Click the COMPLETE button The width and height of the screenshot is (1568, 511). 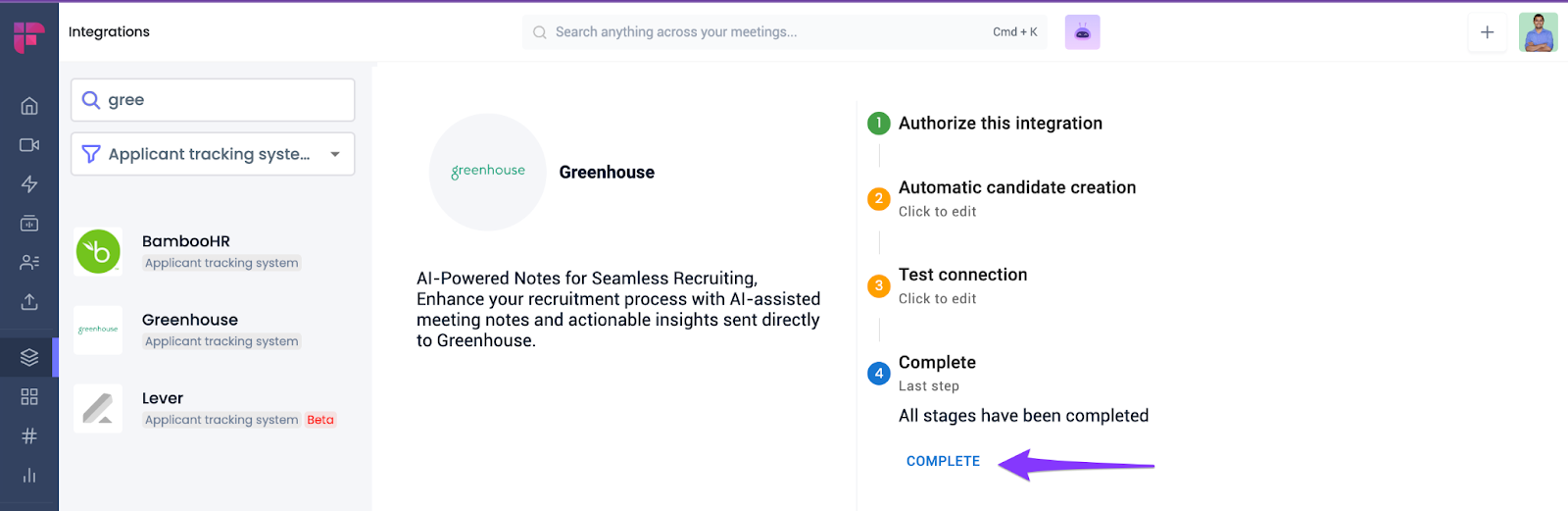[943, 461]
